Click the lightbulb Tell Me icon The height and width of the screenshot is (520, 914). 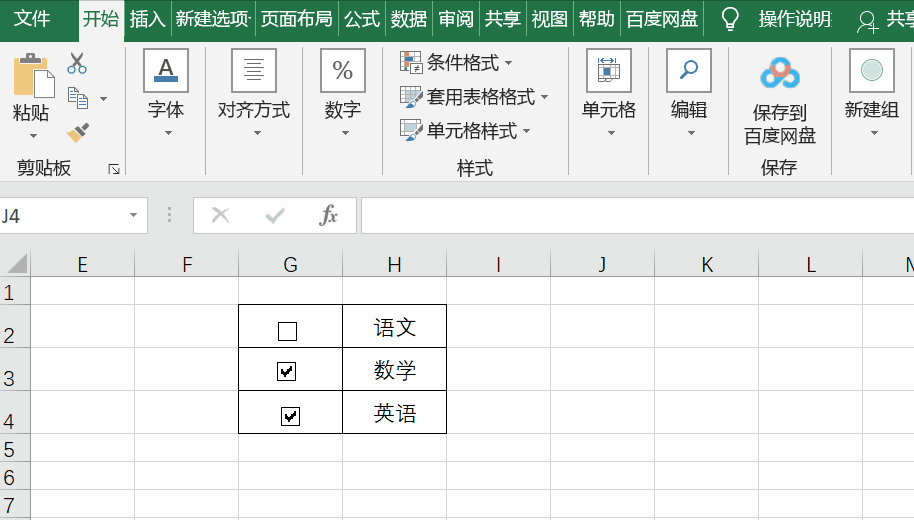coord(730,19)
